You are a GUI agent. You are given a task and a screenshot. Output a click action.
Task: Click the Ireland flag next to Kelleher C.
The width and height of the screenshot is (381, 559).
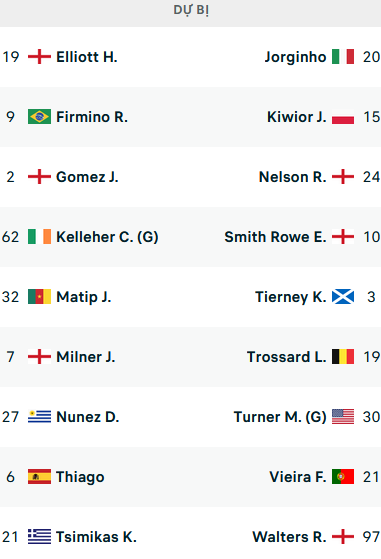point(39,237)
